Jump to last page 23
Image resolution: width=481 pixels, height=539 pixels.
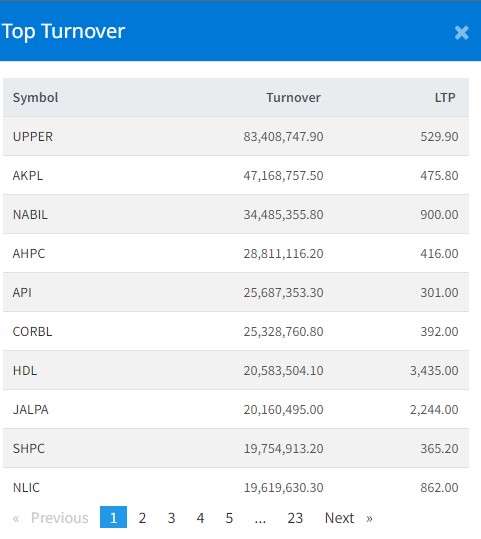tap(295, 518)
